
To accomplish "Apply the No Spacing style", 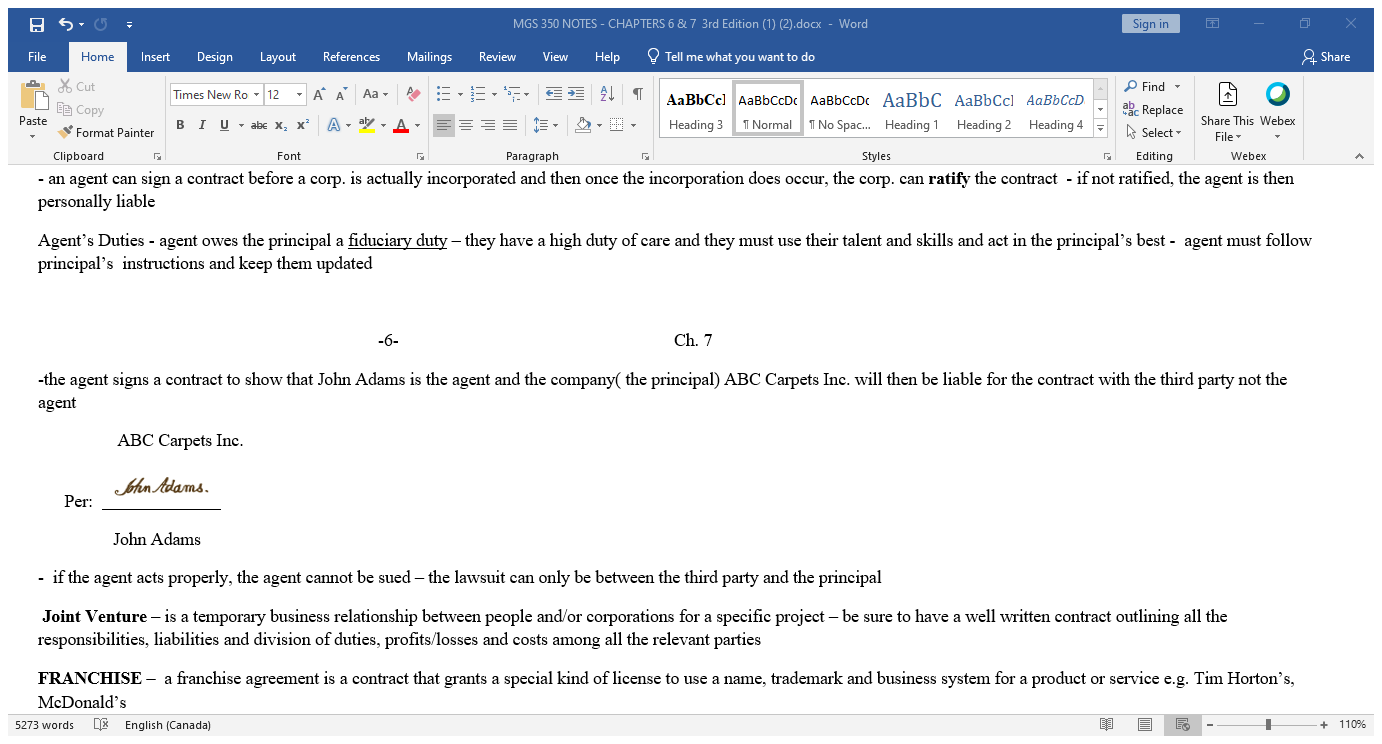I will [839, 109].
